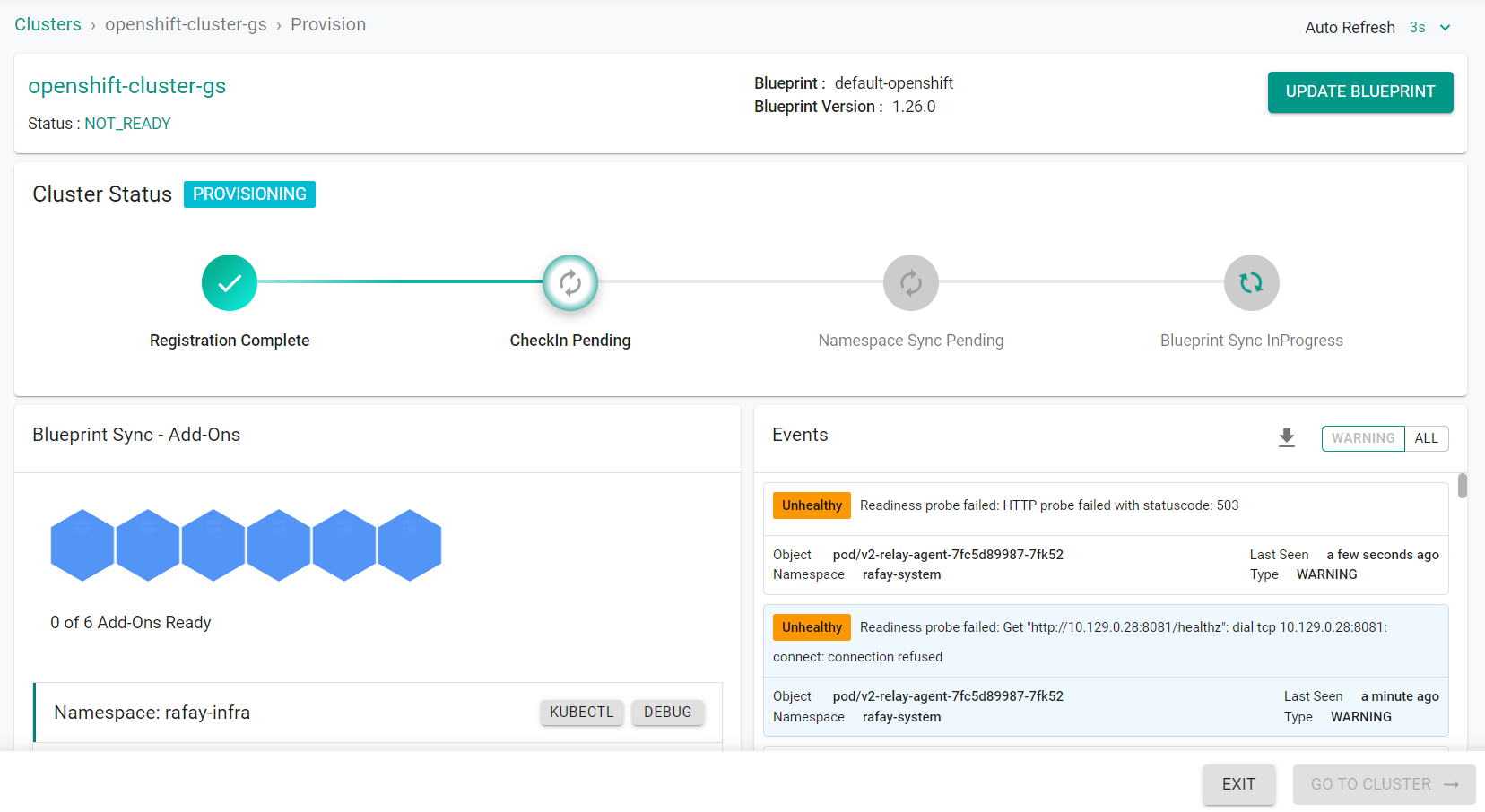Click the Auto Refresh label
The height and width of the screenshot is (812, 1485).
tap(1350, 28)
